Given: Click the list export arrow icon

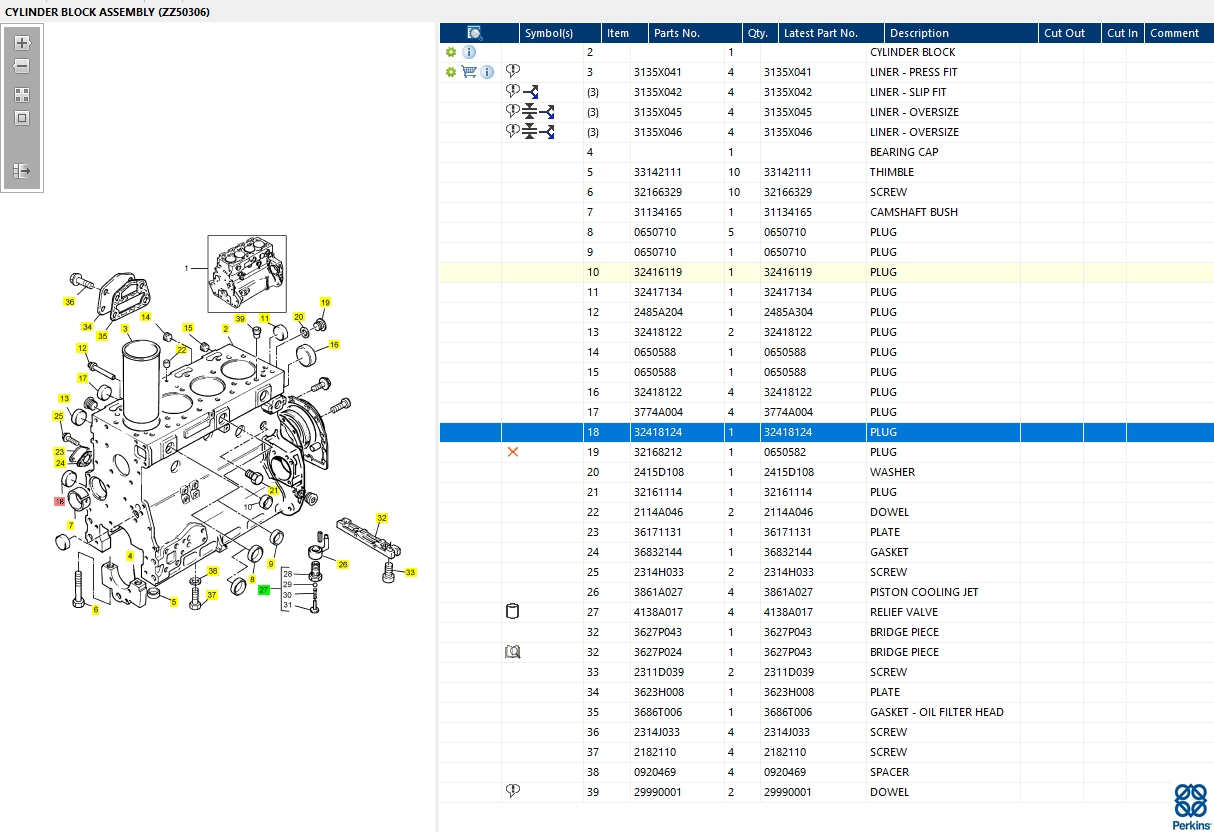Looking at the screenshot, I should click(22, 171).
